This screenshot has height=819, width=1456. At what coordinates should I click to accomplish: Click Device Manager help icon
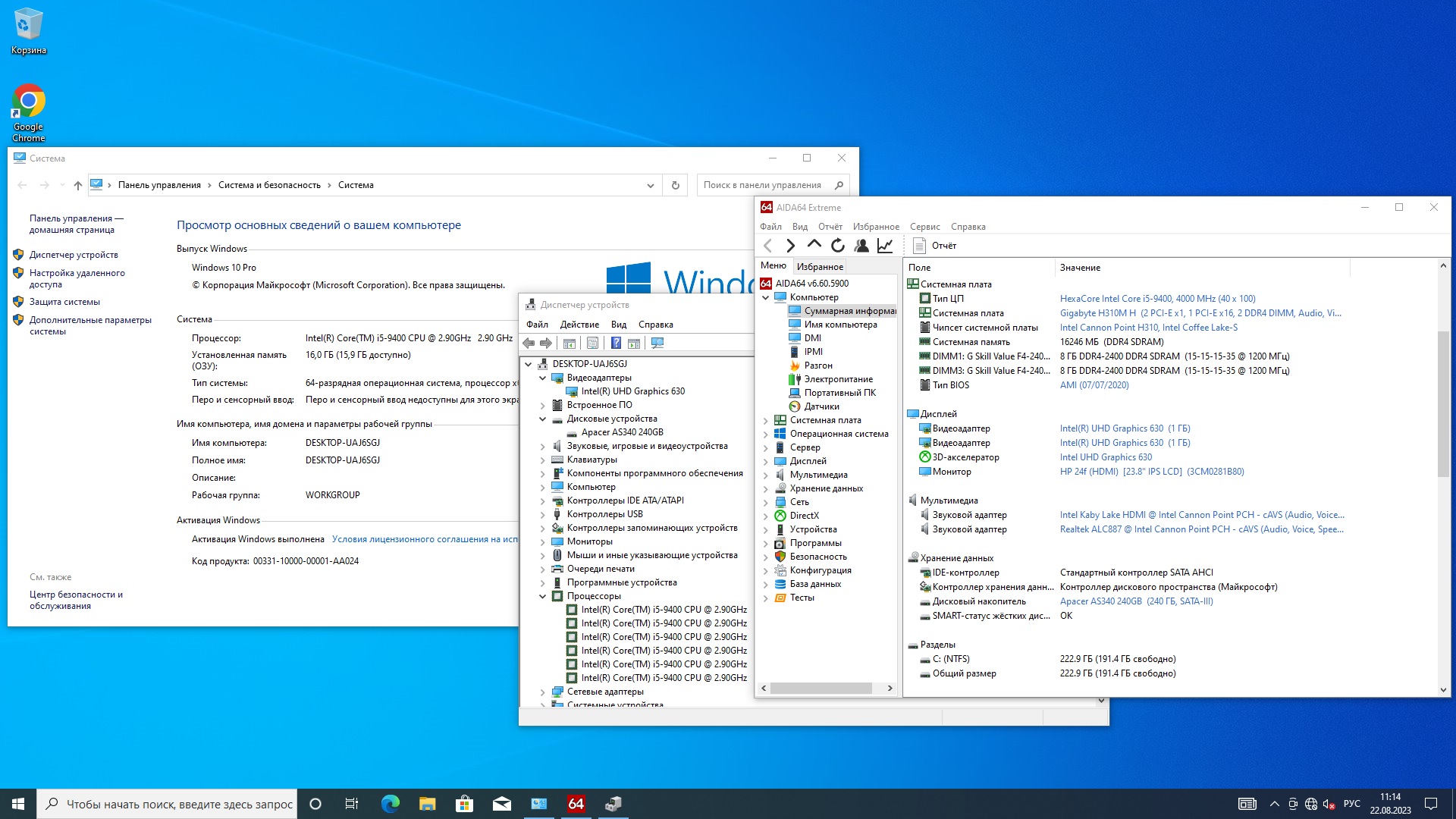[616, 344]
